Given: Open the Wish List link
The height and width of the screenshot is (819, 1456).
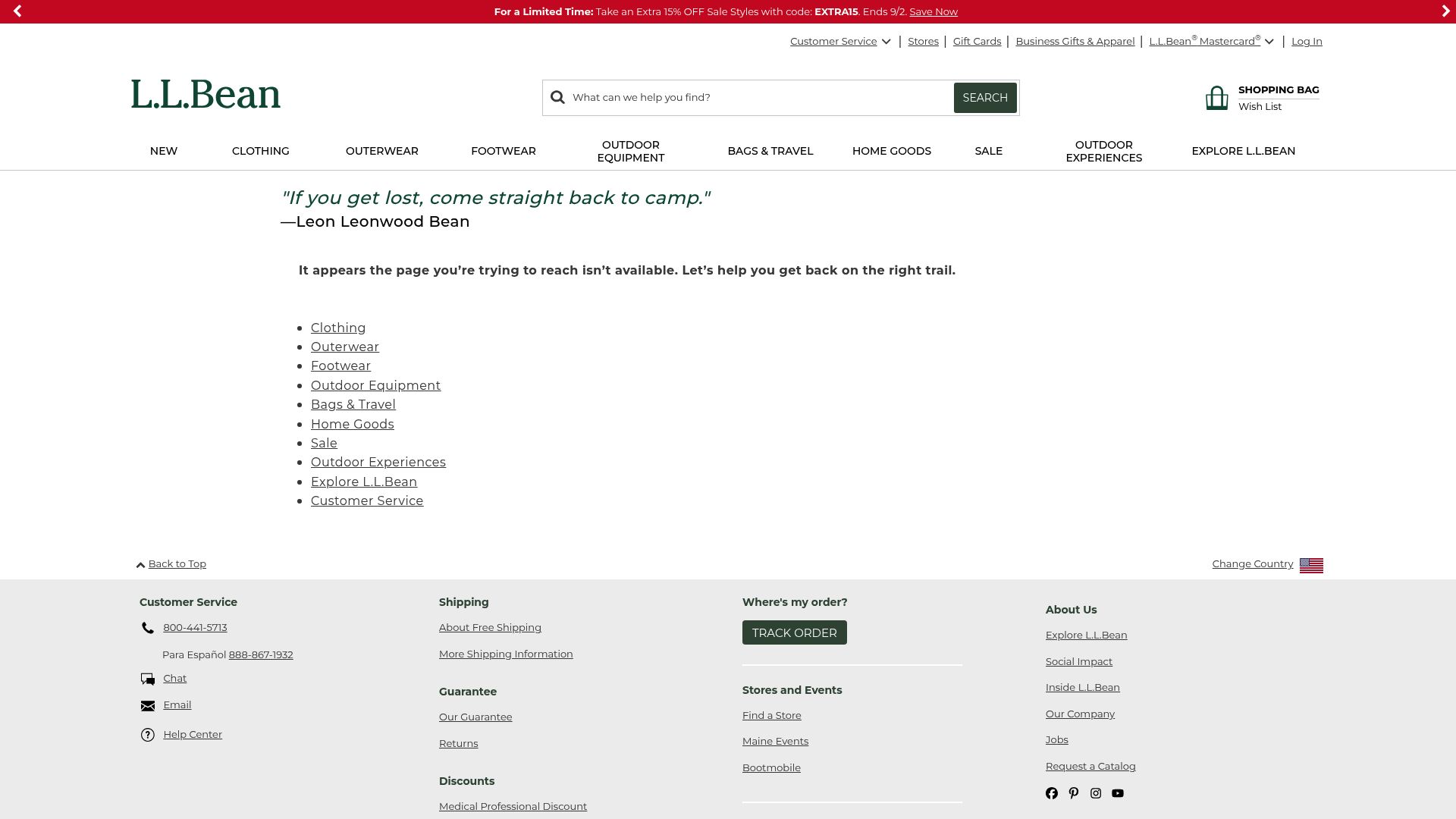Looking at the screenshot, I should point(1260,107).
